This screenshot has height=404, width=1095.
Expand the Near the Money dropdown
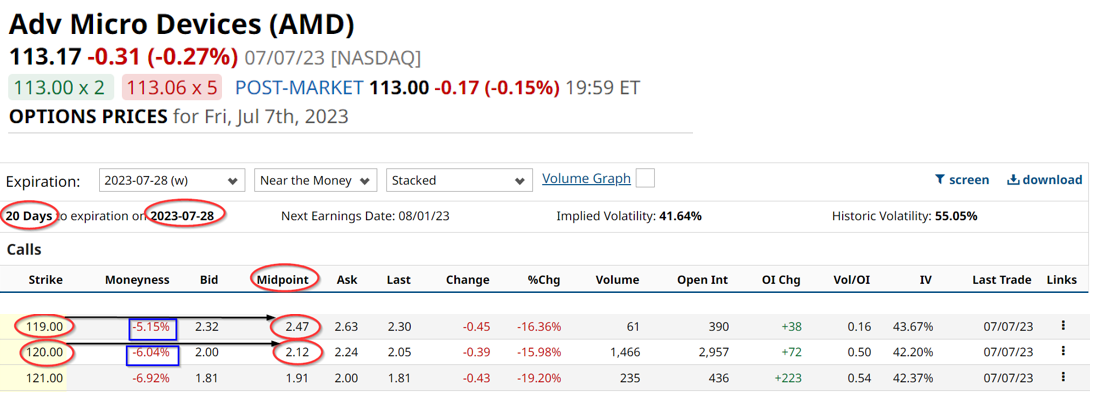coord(316,180)
